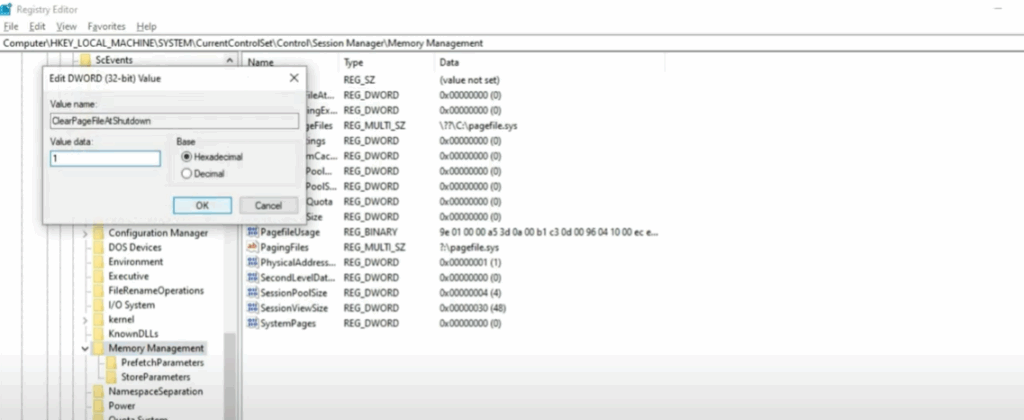
Task: Select the DOS Devices tree label
Action: (135, 248)
